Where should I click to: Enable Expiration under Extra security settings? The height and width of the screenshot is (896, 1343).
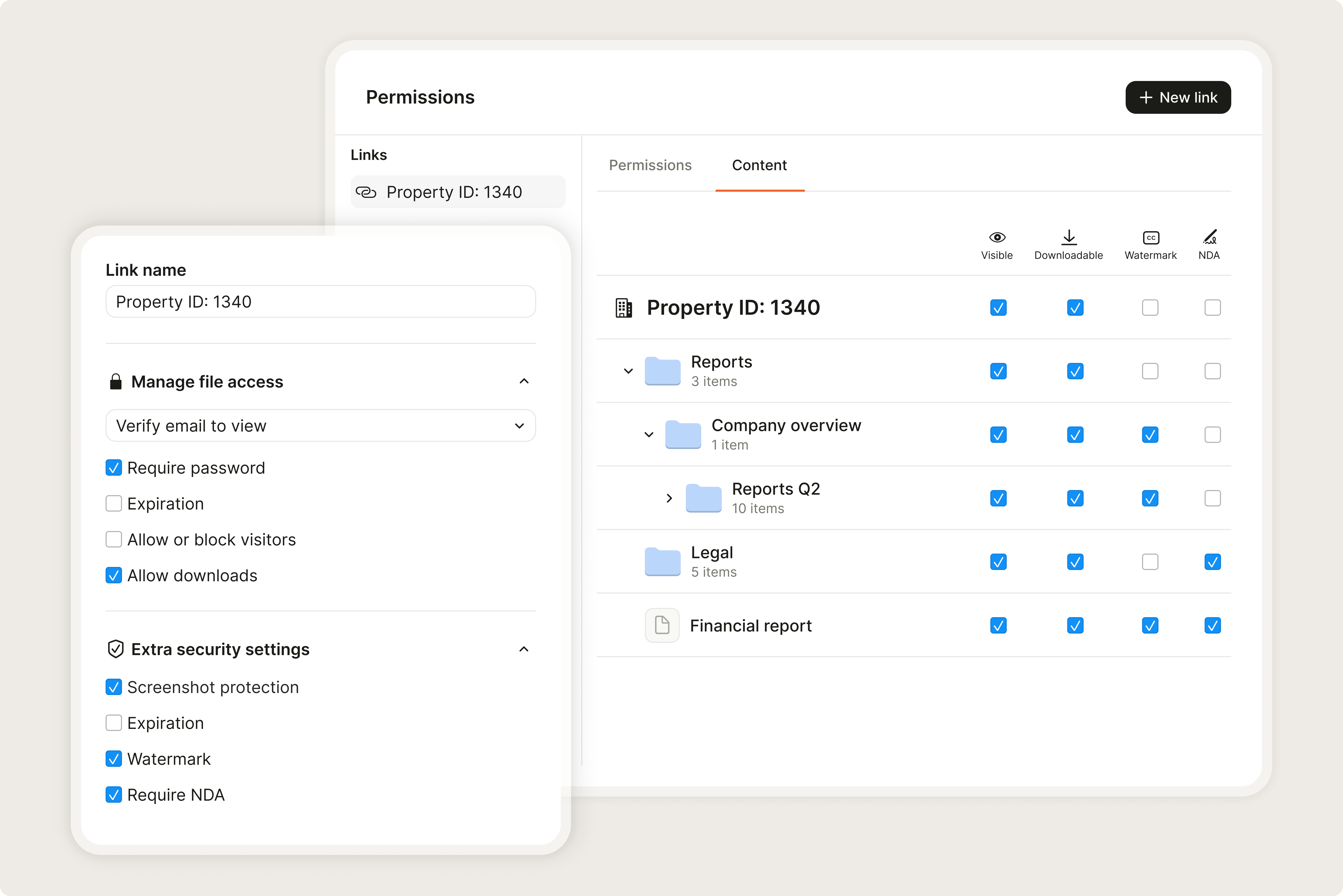click(x=114, y=723)
